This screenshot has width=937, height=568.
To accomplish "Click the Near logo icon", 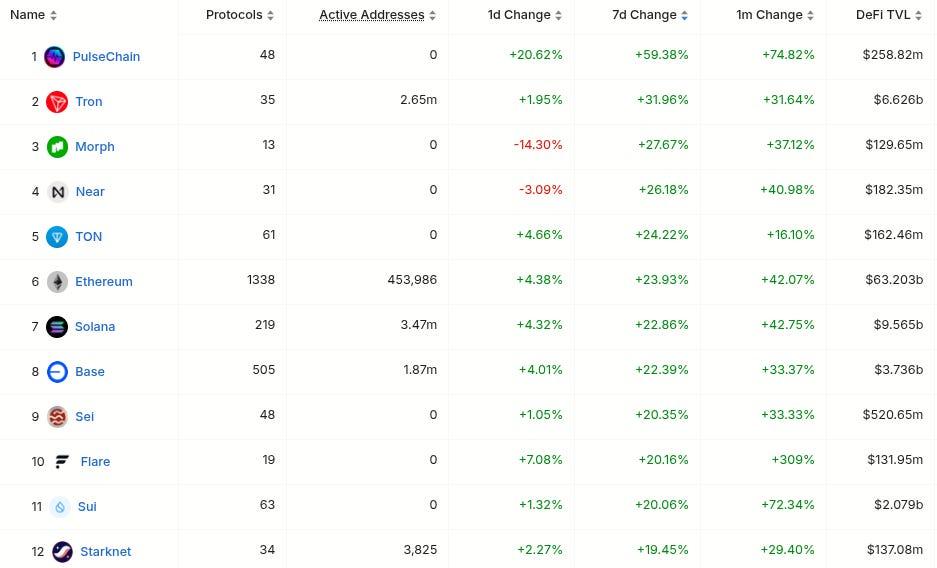I will tap(57, 192).
